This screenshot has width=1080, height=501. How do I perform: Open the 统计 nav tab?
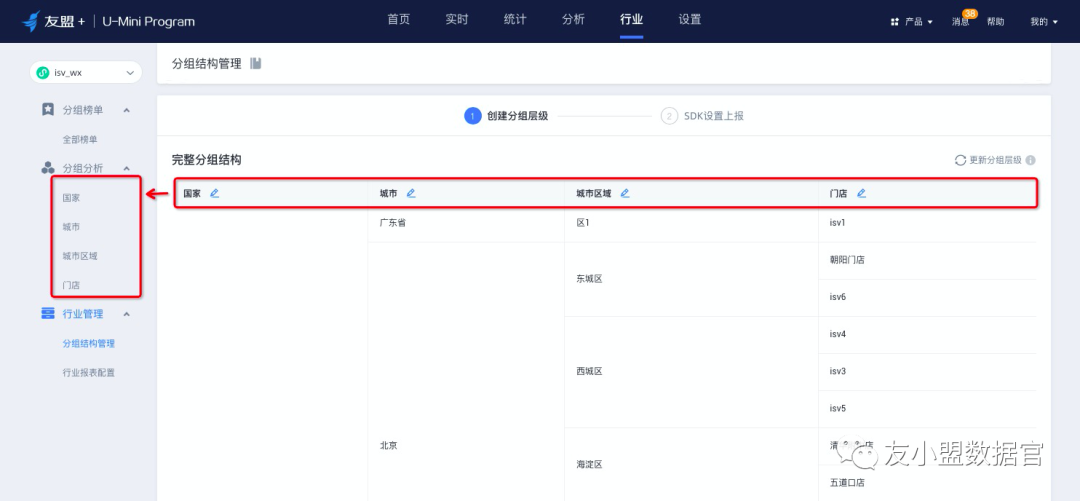tap(515, 19)
